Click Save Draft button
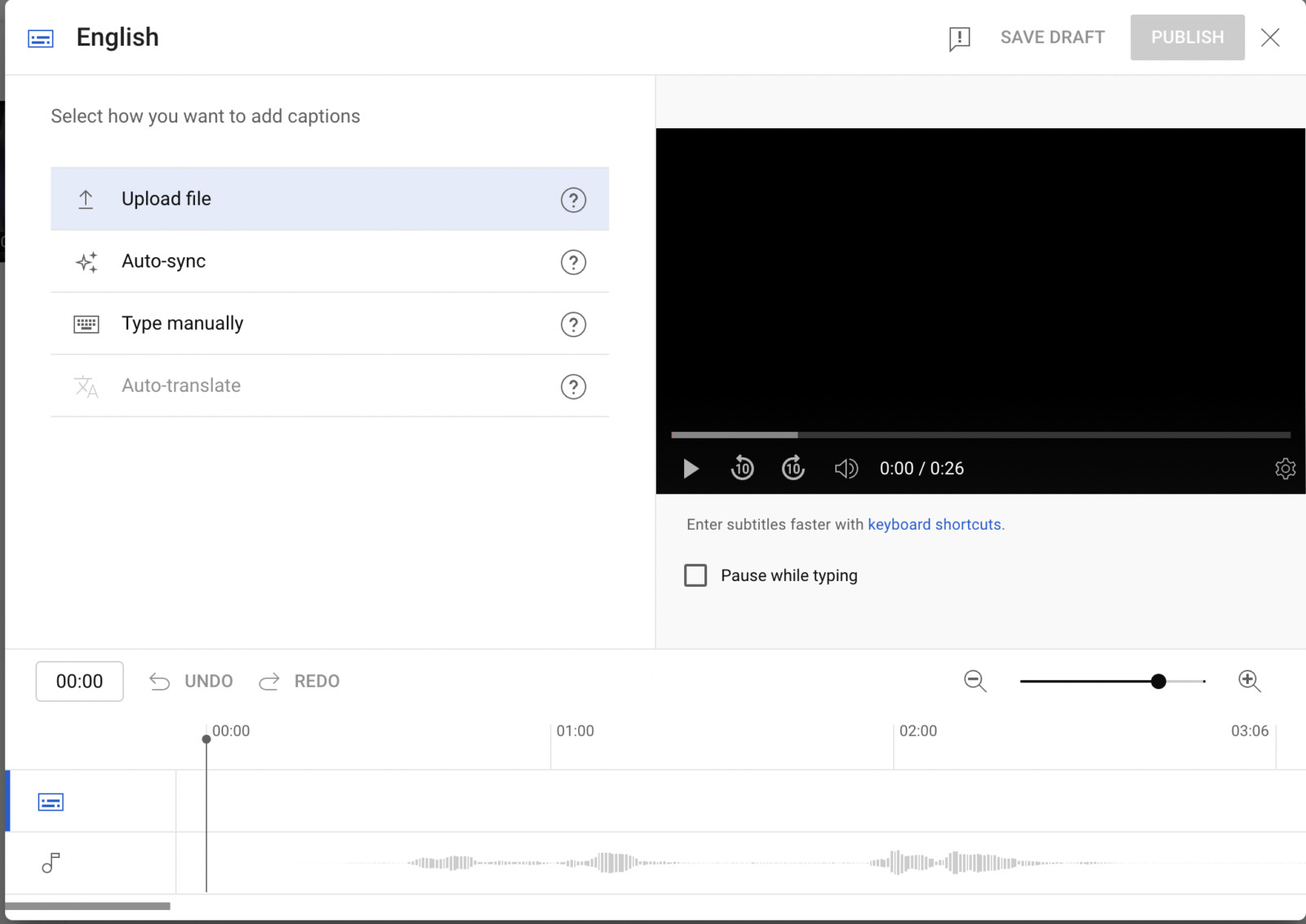Viewport: 1306px width, 924px height. [1052, 38]
